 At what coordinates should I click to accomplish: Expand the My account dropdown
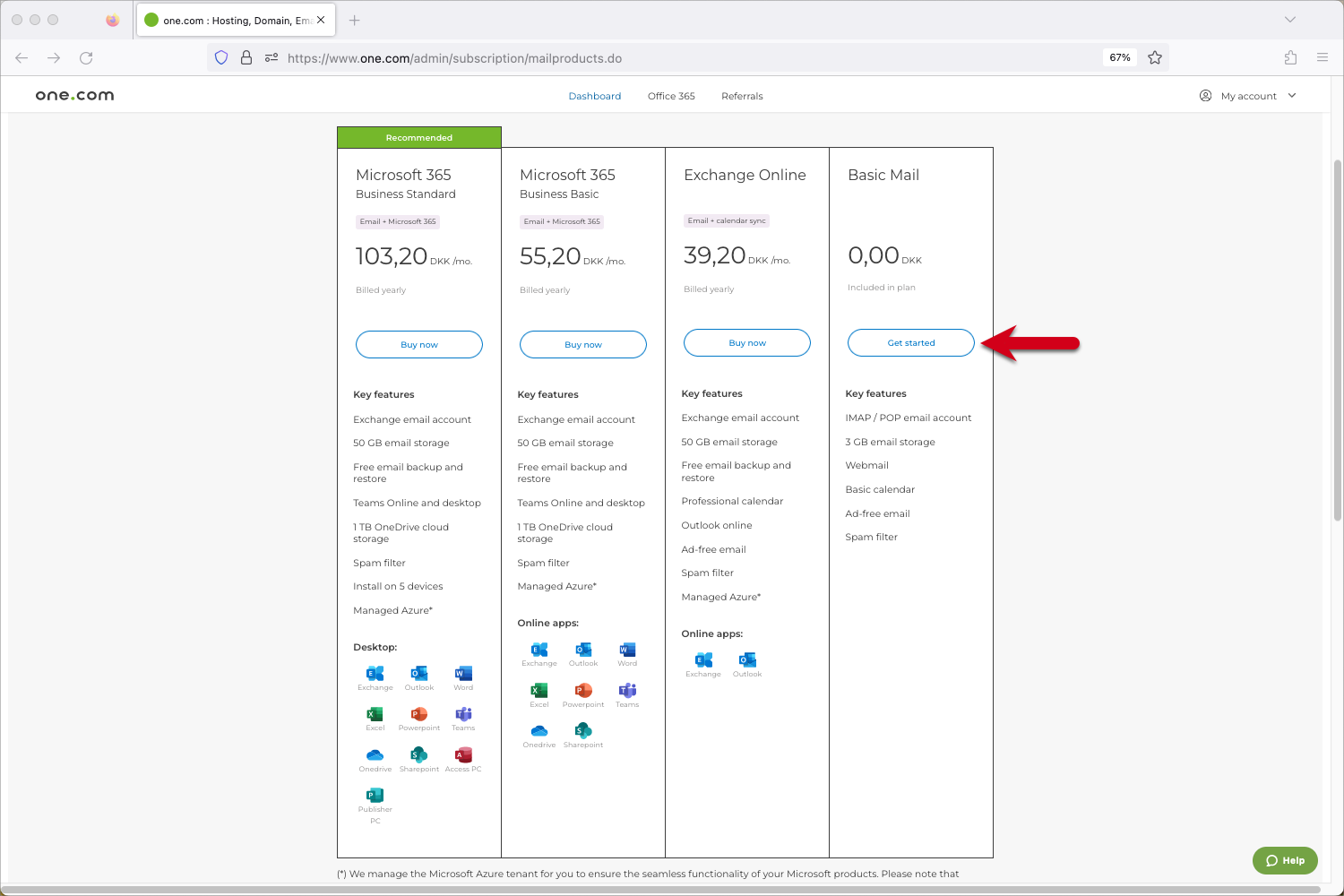click(1248, 96)
